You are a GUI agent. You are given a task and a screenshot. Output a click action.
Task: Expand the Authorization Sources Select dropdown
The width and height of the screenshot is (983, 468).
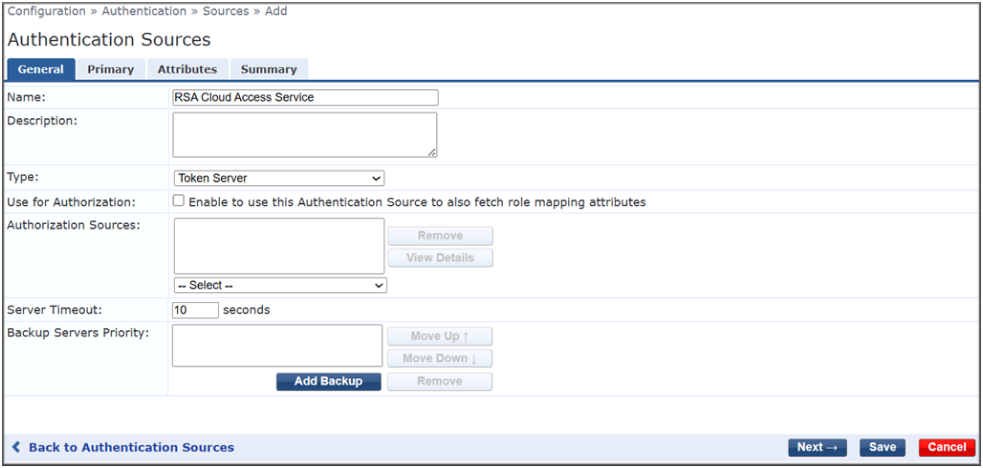pyautogui.click(x=280, y=285)
